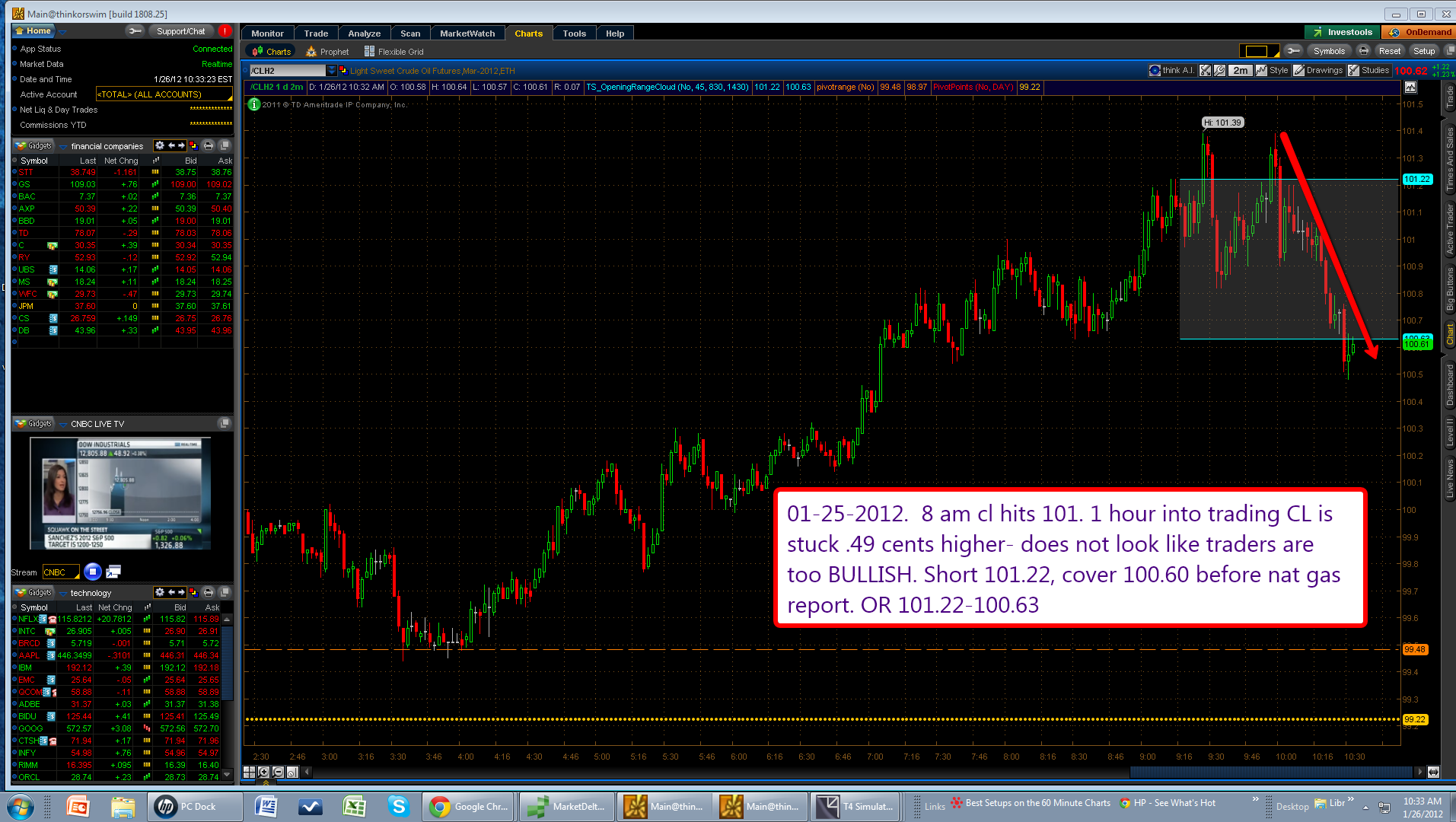Open the Prophet sub-tab
The image size is (1456, 822).
pyautogui.click(x=327, y=52)
